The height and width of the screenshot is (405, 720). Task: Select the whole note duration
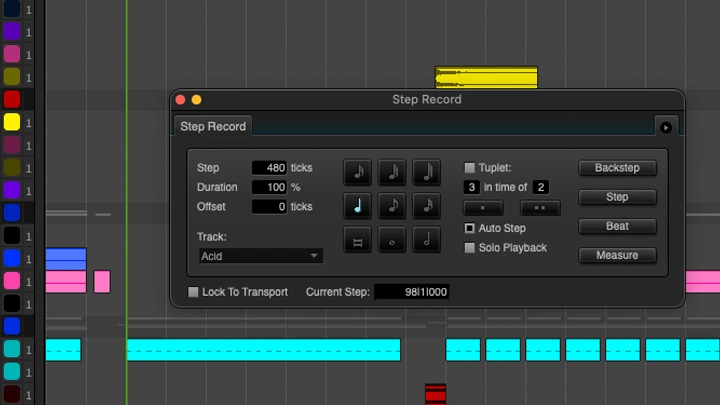[x=392, y=239]
